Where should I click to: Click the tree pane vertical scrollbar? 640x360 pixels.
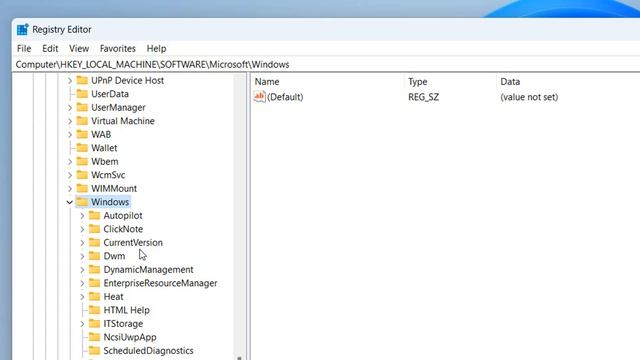click(x=240, y=216)
